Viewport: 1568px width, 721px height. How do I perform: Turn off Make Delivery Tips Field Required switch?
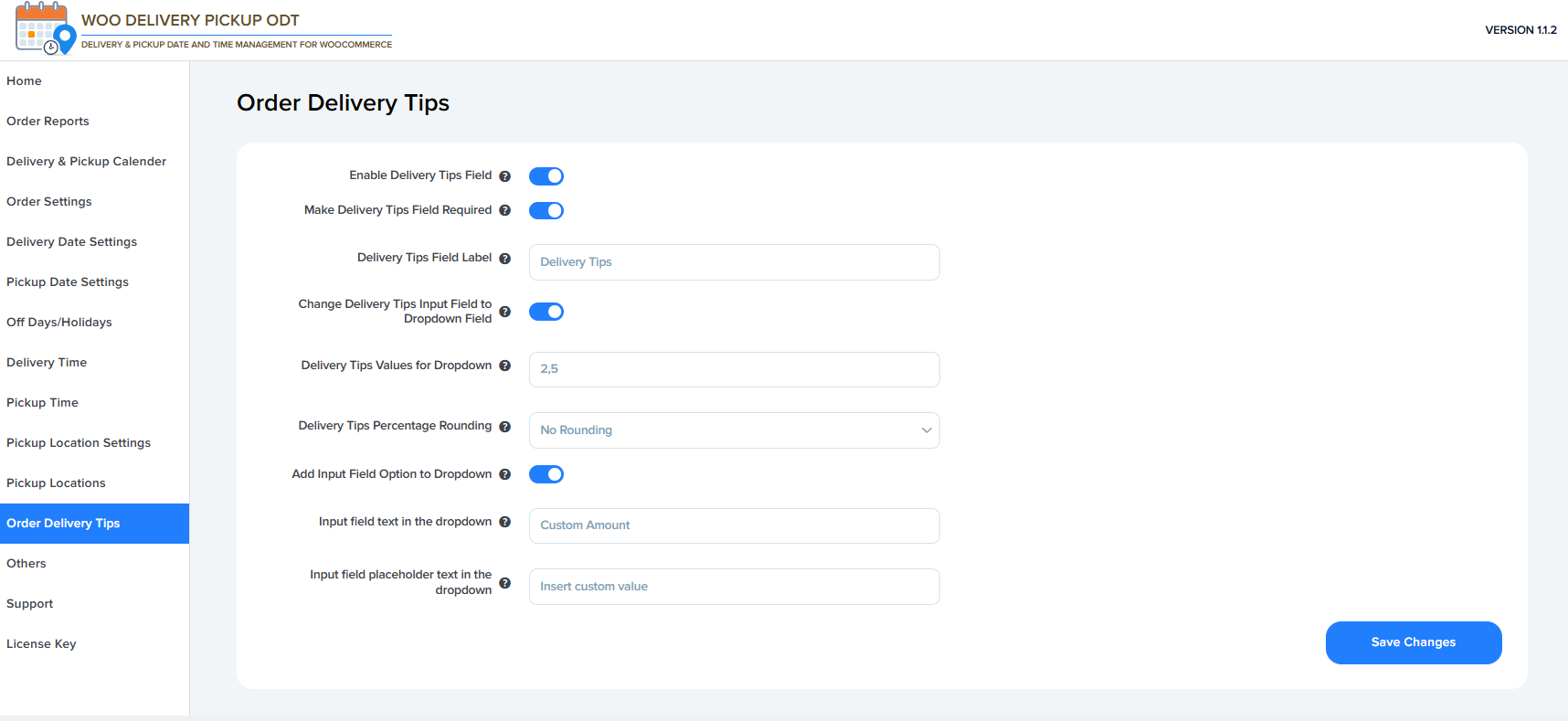click(x=546, y=211)
